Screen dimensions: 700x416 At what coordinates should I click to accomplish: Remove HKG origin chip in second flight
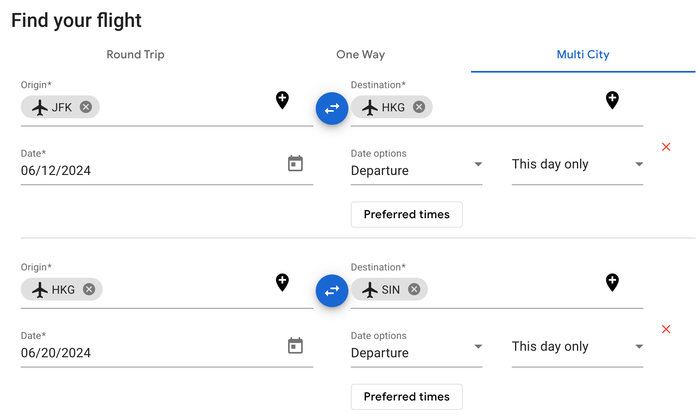click(89, 289)
